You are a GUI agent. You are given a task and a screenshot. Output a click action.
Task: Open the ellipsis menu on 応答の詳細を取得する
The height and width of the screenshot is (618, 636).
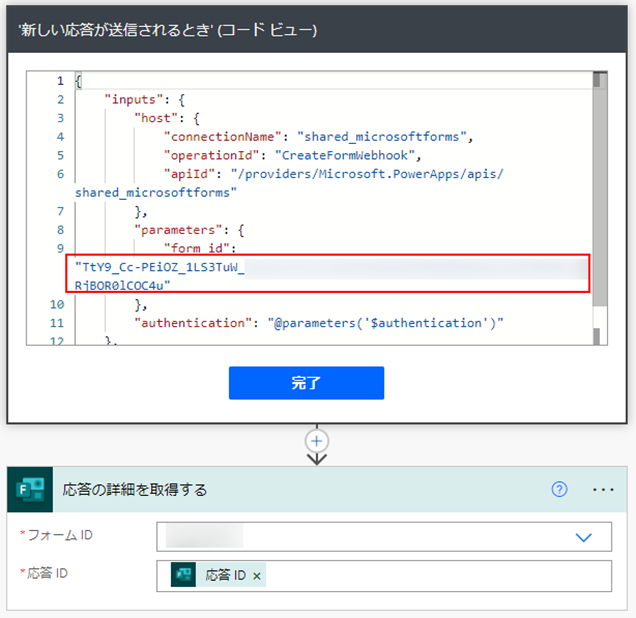[x=603, y=489]
